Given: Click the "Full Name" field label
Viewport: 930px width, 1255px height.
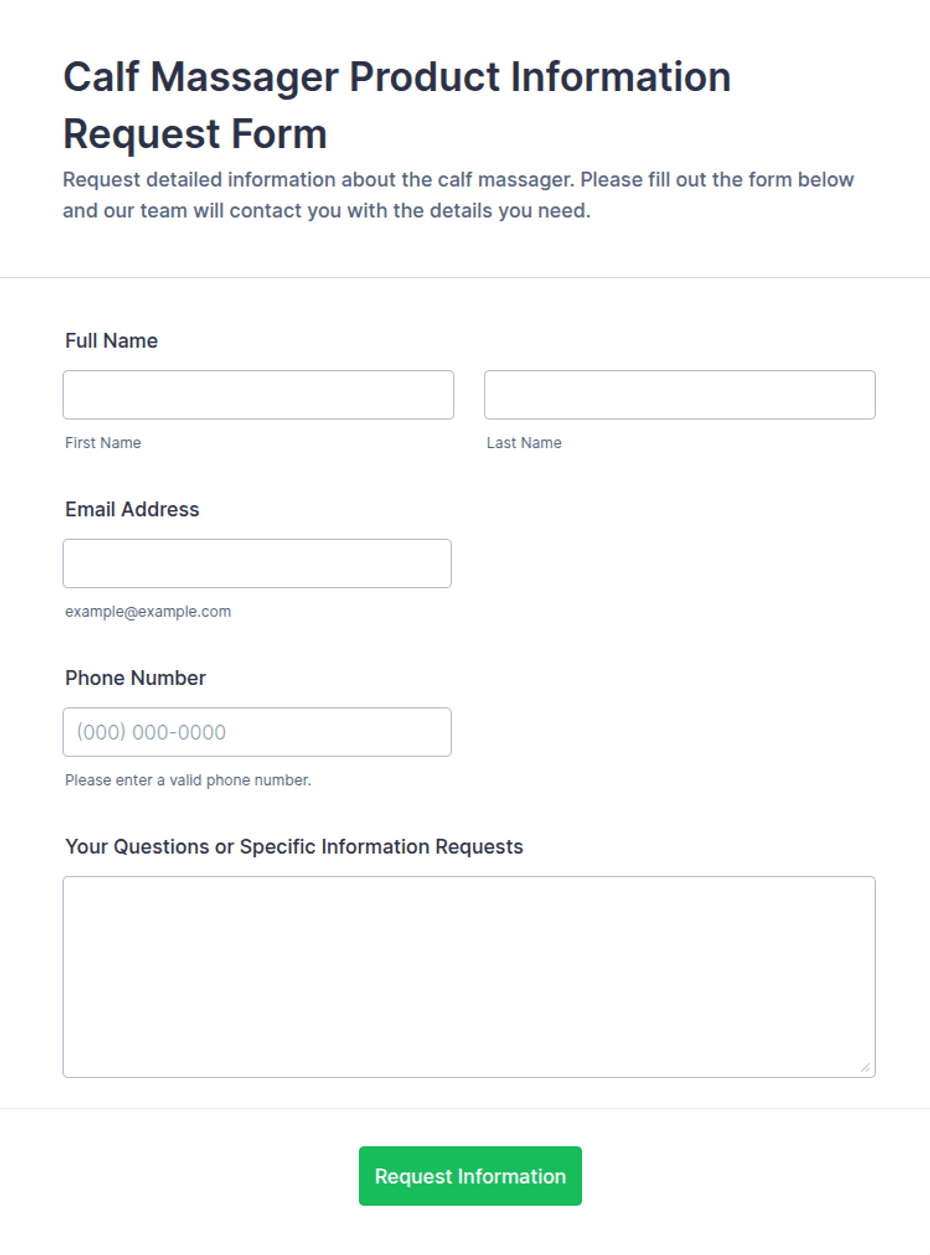Looking at the screenshot, I should pyautogui.click(x=111, y=341).
